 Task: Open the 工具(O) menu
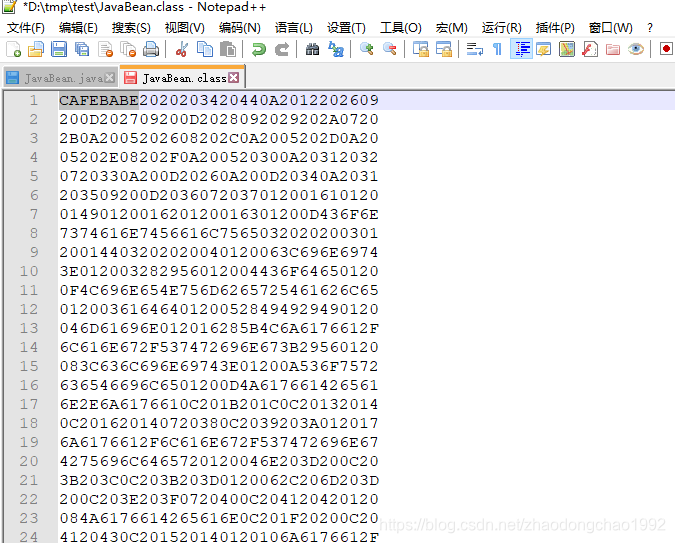click(x=400, y=28)
